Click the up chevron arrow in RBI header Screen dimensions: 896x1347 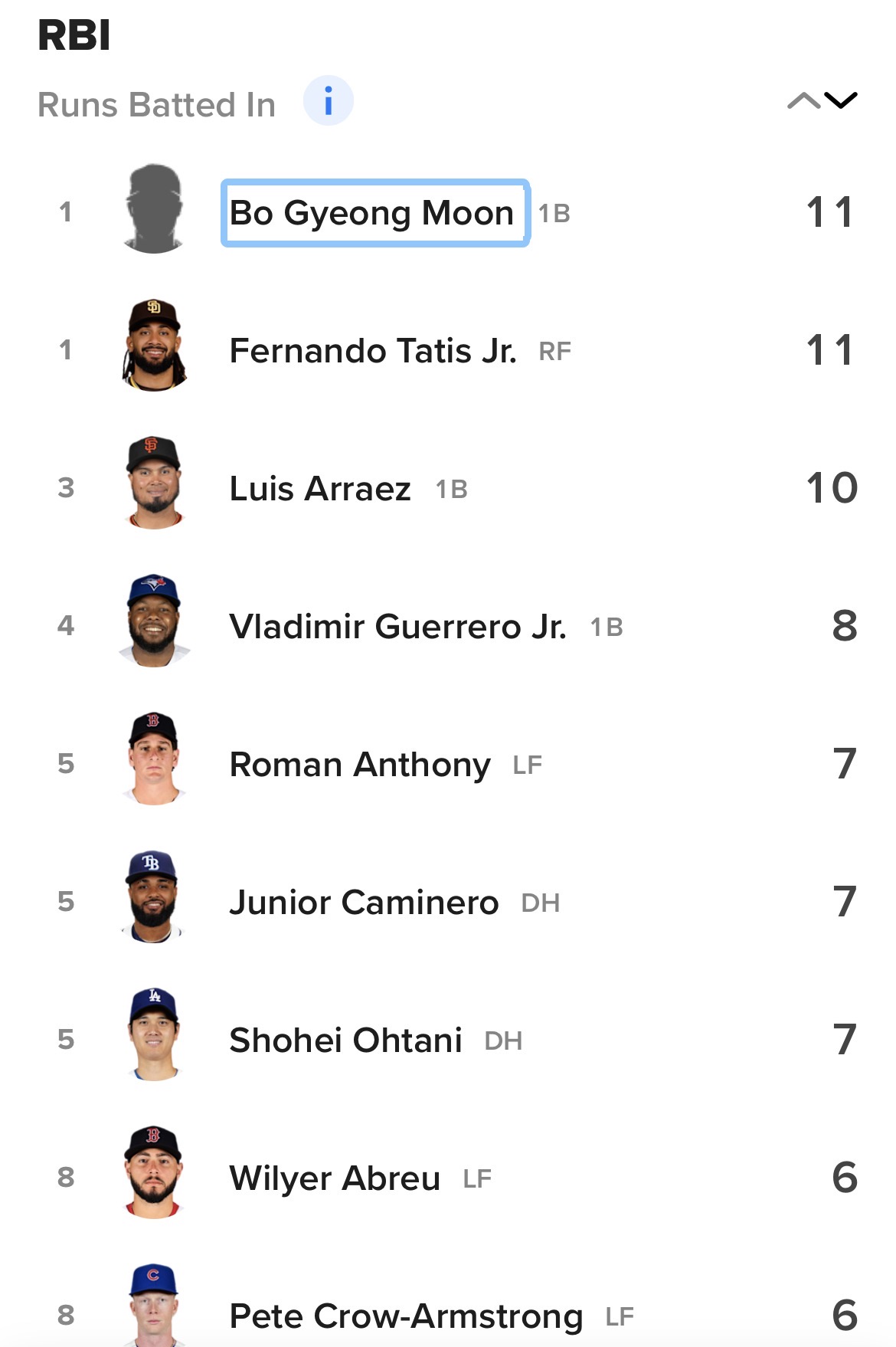[x=803, y=101]
